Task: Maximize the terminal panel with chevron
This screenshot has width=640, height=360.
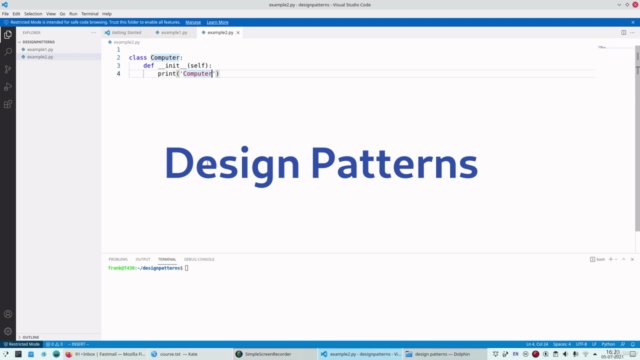Action: [624, 259]
